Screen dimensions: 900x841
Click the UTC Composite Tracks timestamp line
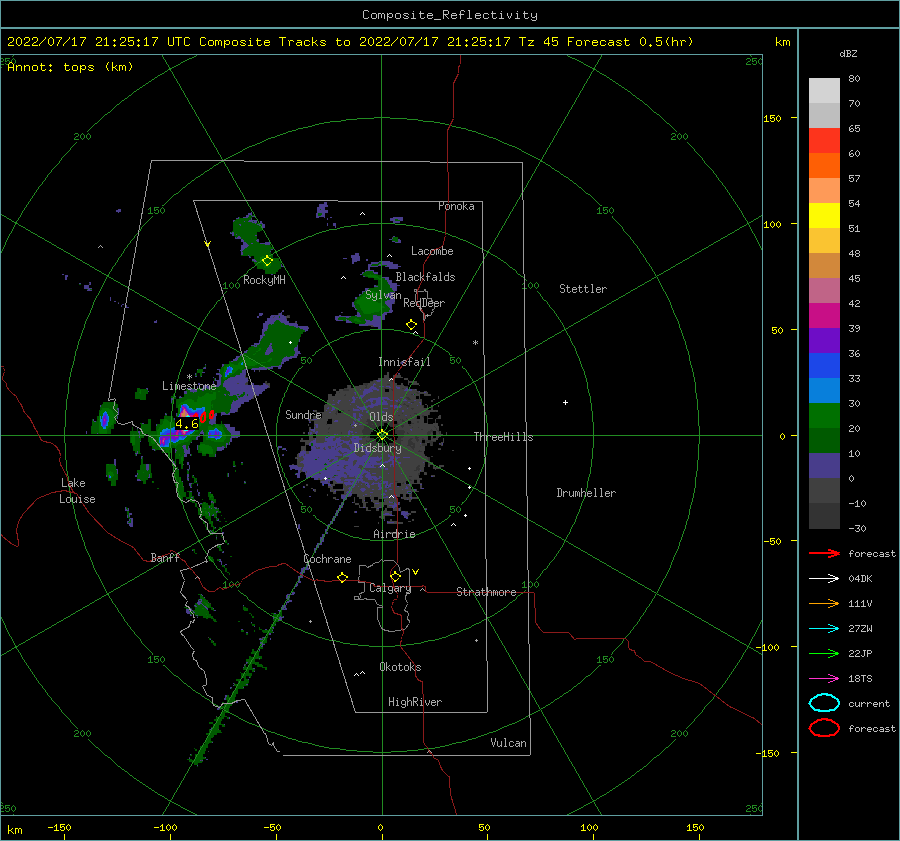tap(350, 42)
